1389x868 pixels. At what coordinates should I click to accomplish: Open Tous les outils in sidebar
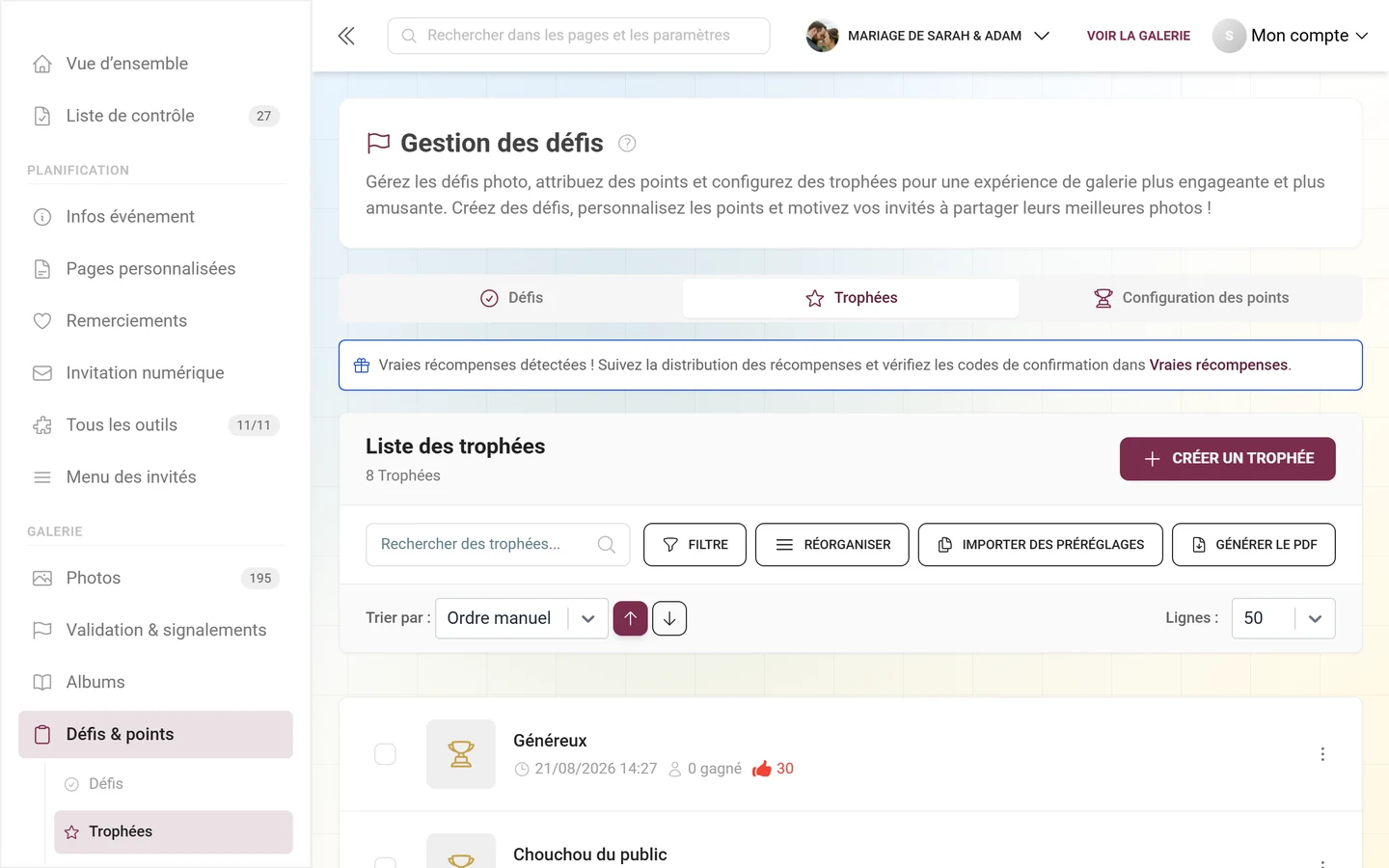click(155, 425)
